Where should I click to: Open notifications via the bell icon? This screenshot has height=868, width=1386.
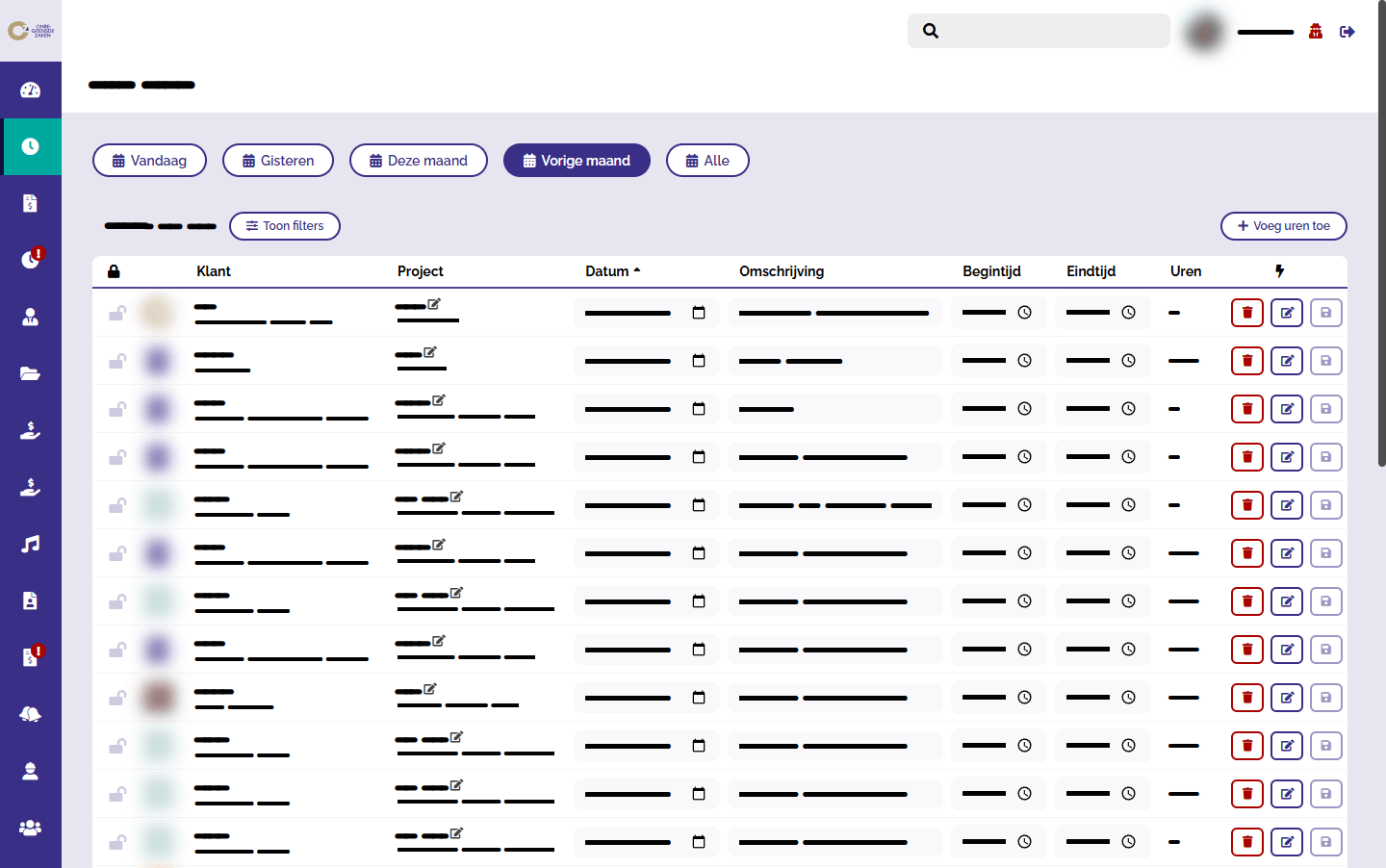click(30, 713)
